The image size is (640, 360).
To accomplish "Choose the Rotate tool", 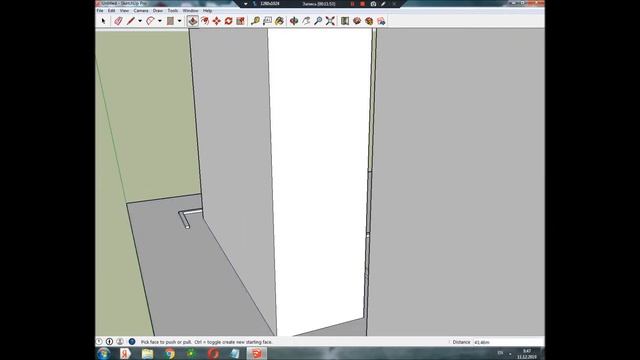I will (x=229, y=21).
